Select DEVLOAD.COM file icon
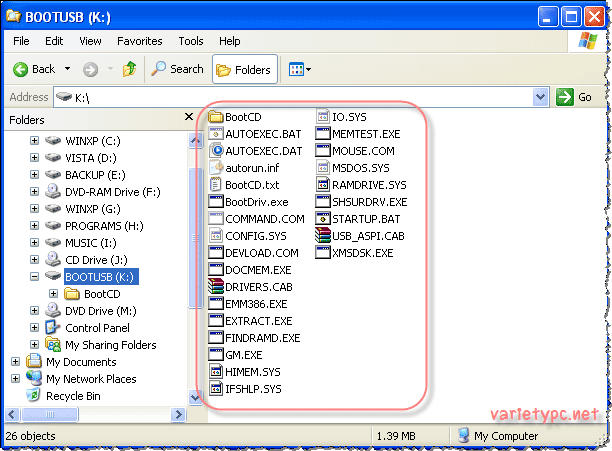This screenshot has width=612, height=451. tap(215, 252)
